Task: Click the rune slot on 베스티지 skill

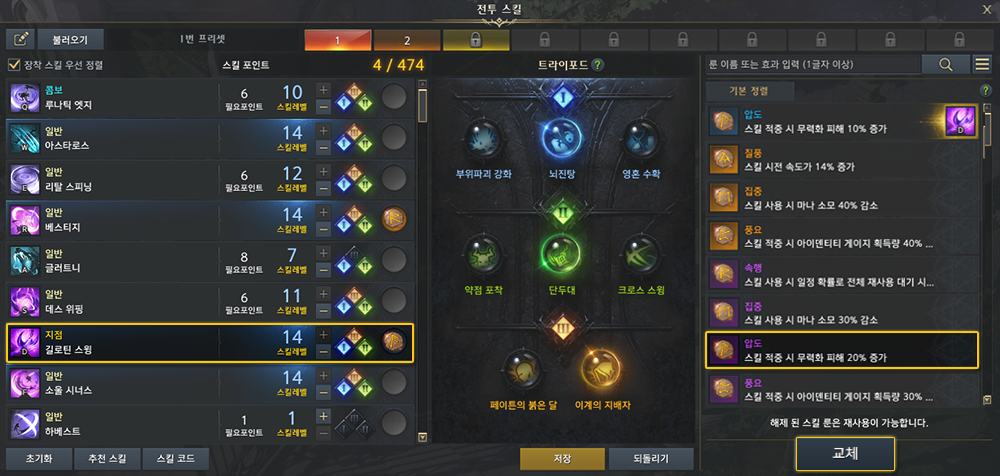Action: pyautogui.click(x=393, y=220)
